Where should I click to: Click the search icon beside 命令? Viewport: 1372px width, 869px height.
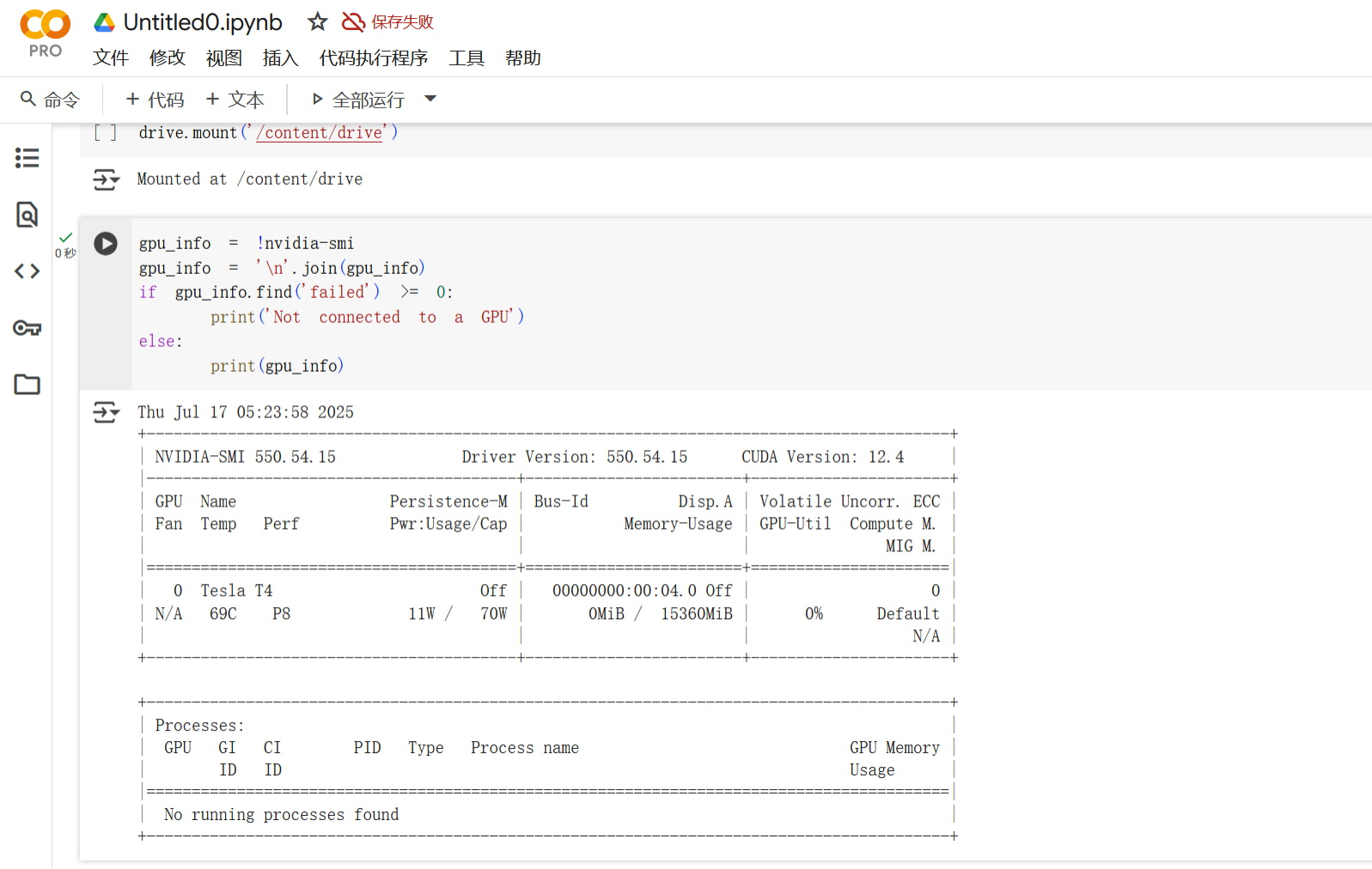(28, 100)
